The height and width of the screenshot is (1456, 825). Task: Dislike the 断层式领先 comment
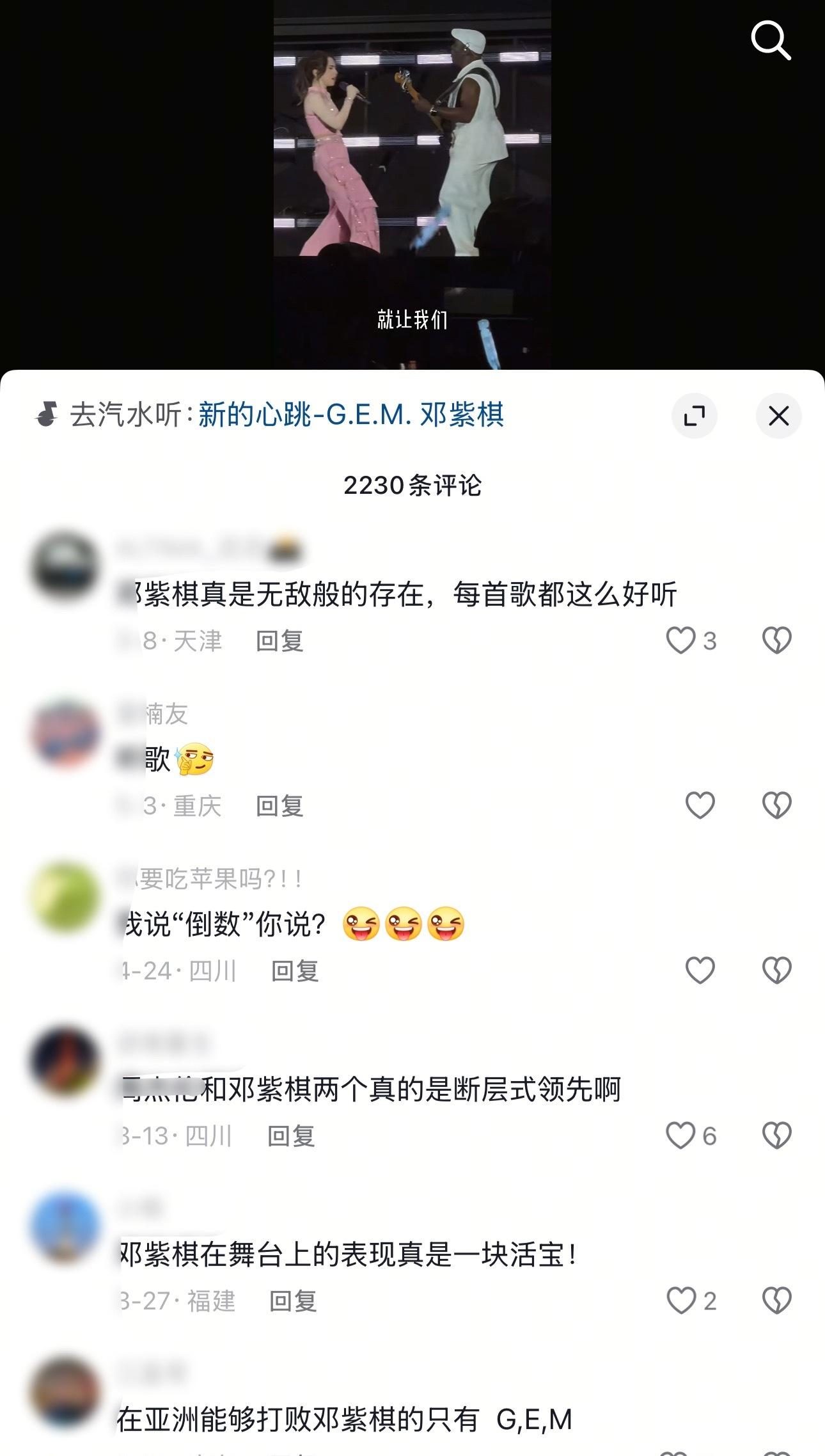point(777,1136)
